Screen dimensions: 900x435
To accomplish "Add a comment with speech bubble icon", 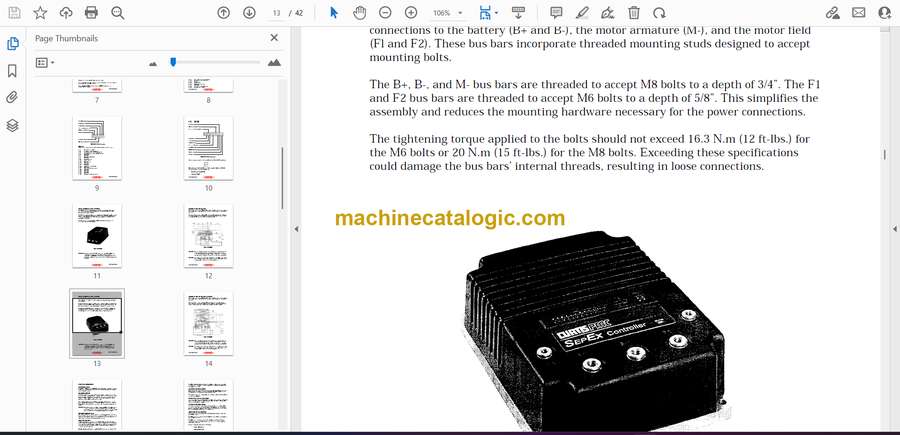I will (x=556, y=13).
